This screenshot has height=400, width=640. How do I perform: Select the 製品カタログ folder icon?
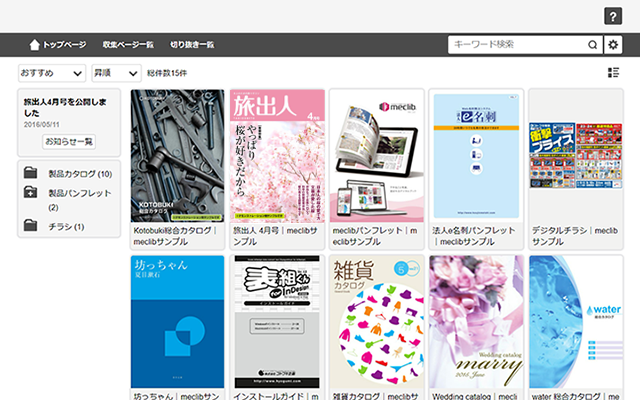[x=31, y=174]
